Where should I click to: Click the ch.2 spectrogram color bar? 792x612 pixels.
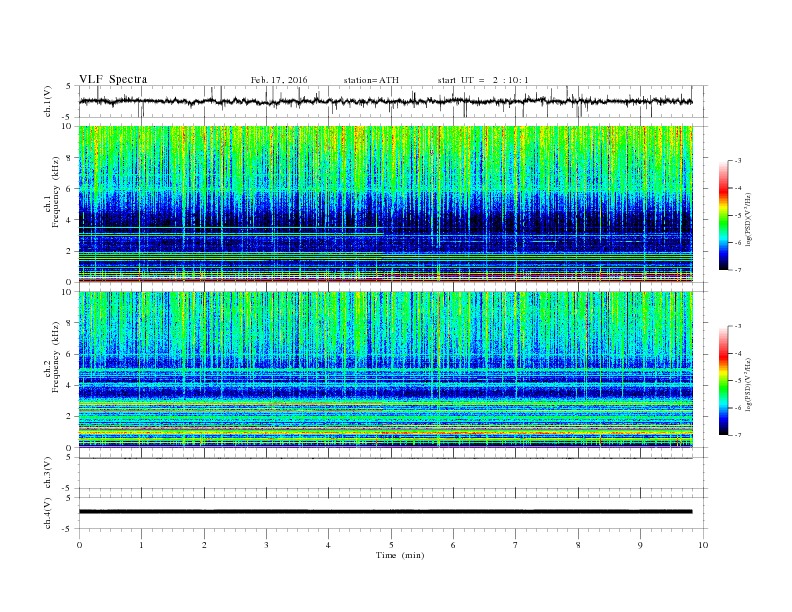(723, 380)
